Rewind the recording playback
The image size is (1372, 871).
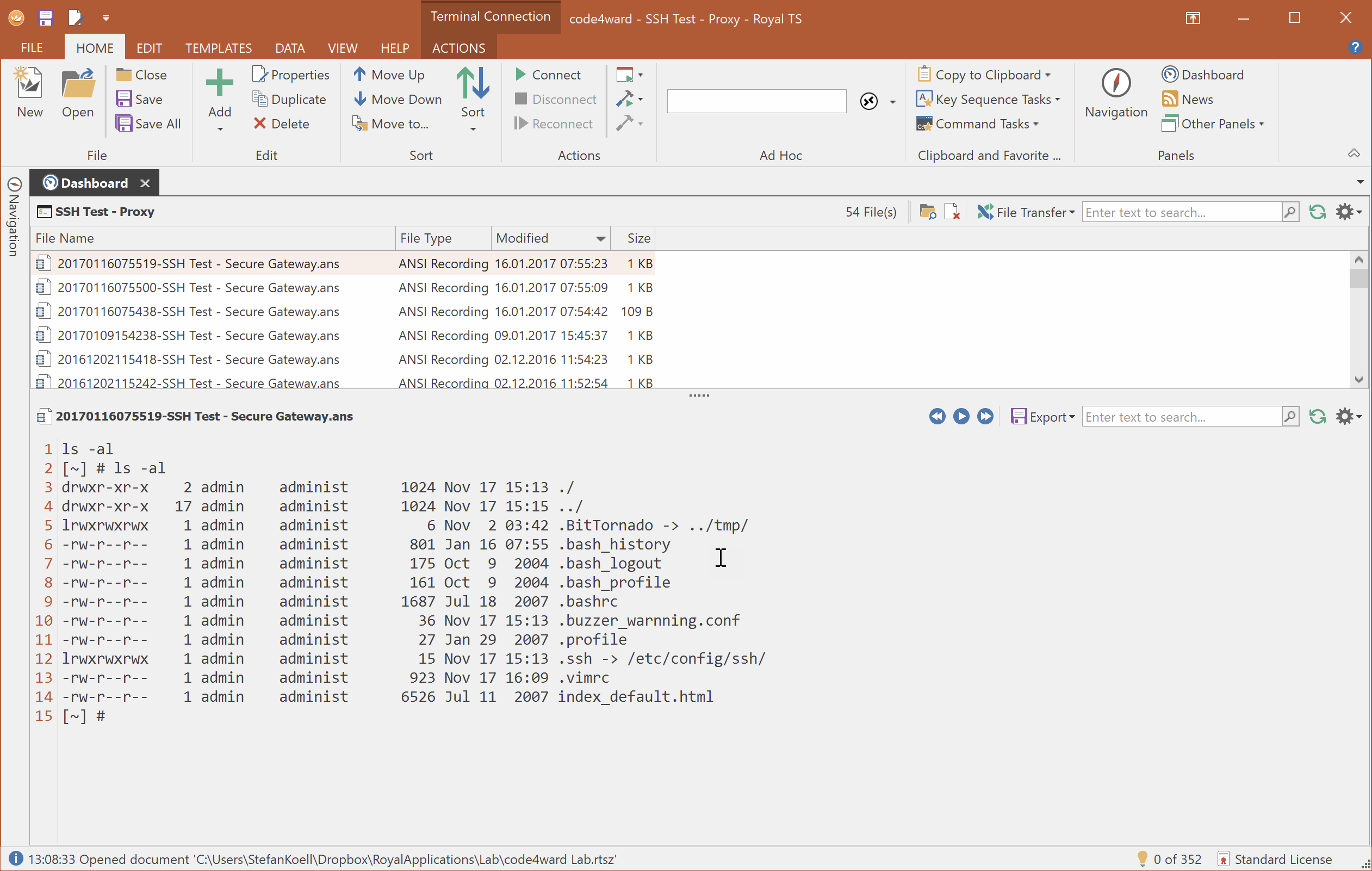938,417
